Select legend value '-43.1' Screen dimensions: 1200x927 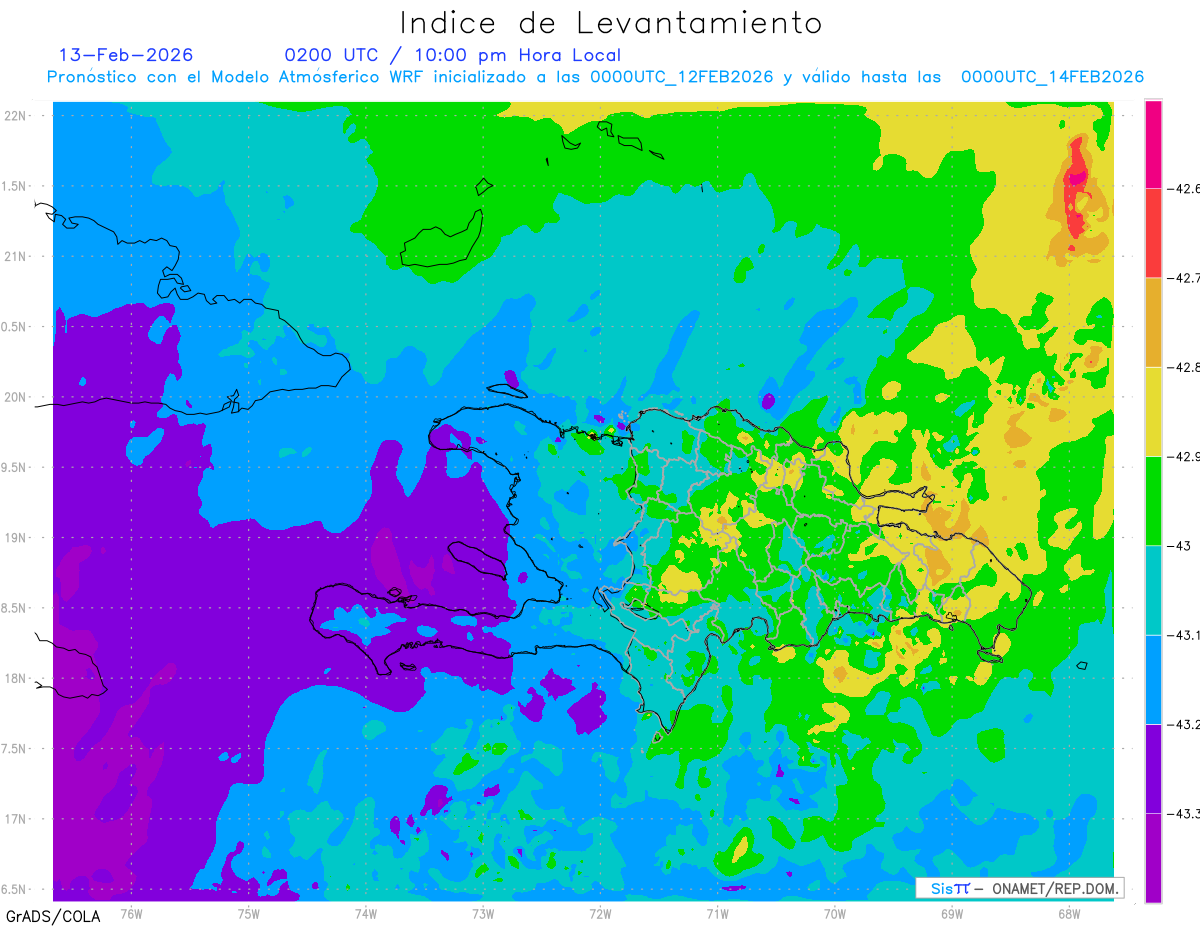[1185, 635]
